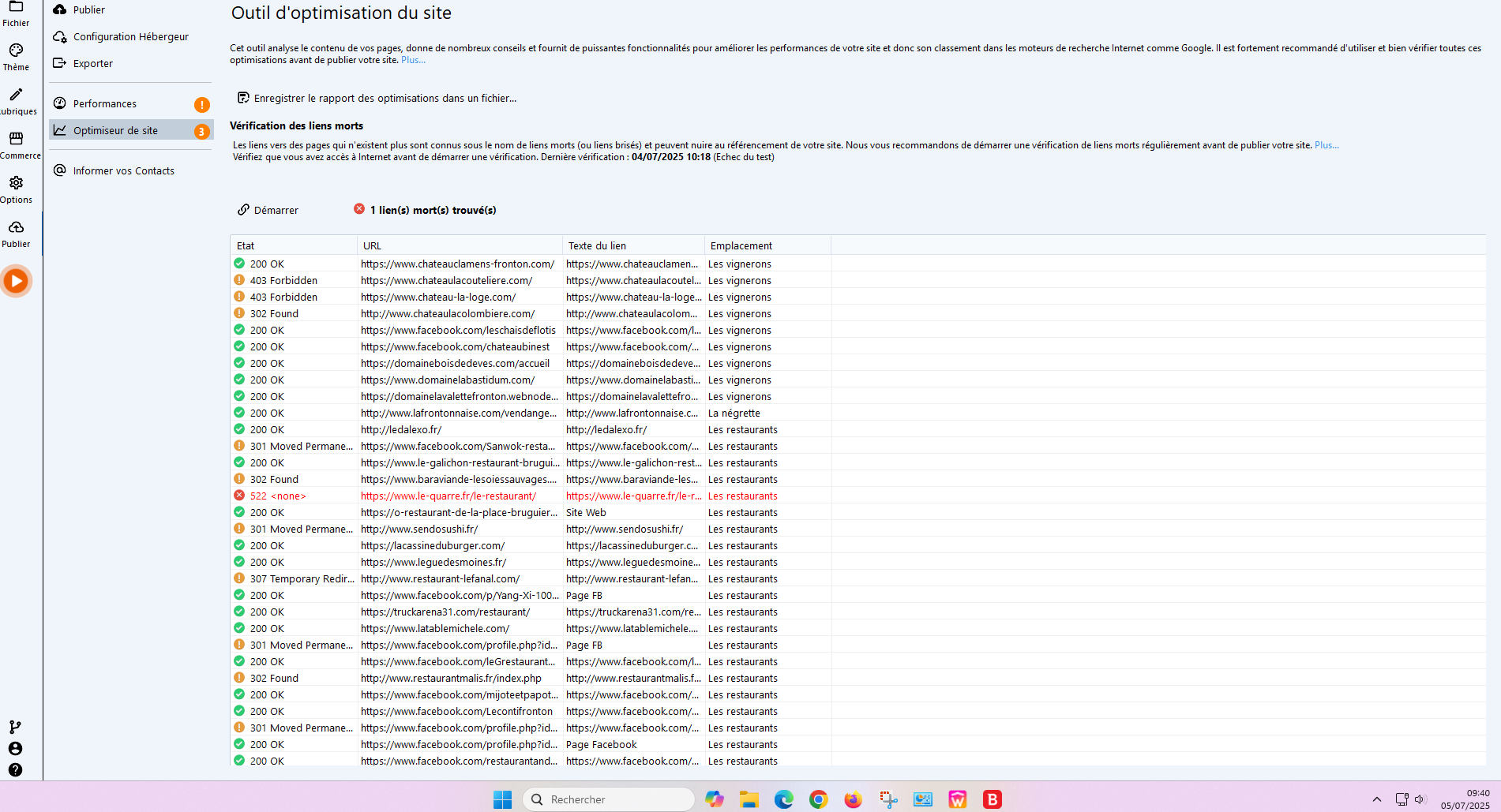The image size is (1501, 812).
Task: Open the pink W application in taskbar
Action: pyautogui.click(x=958, y=799)
